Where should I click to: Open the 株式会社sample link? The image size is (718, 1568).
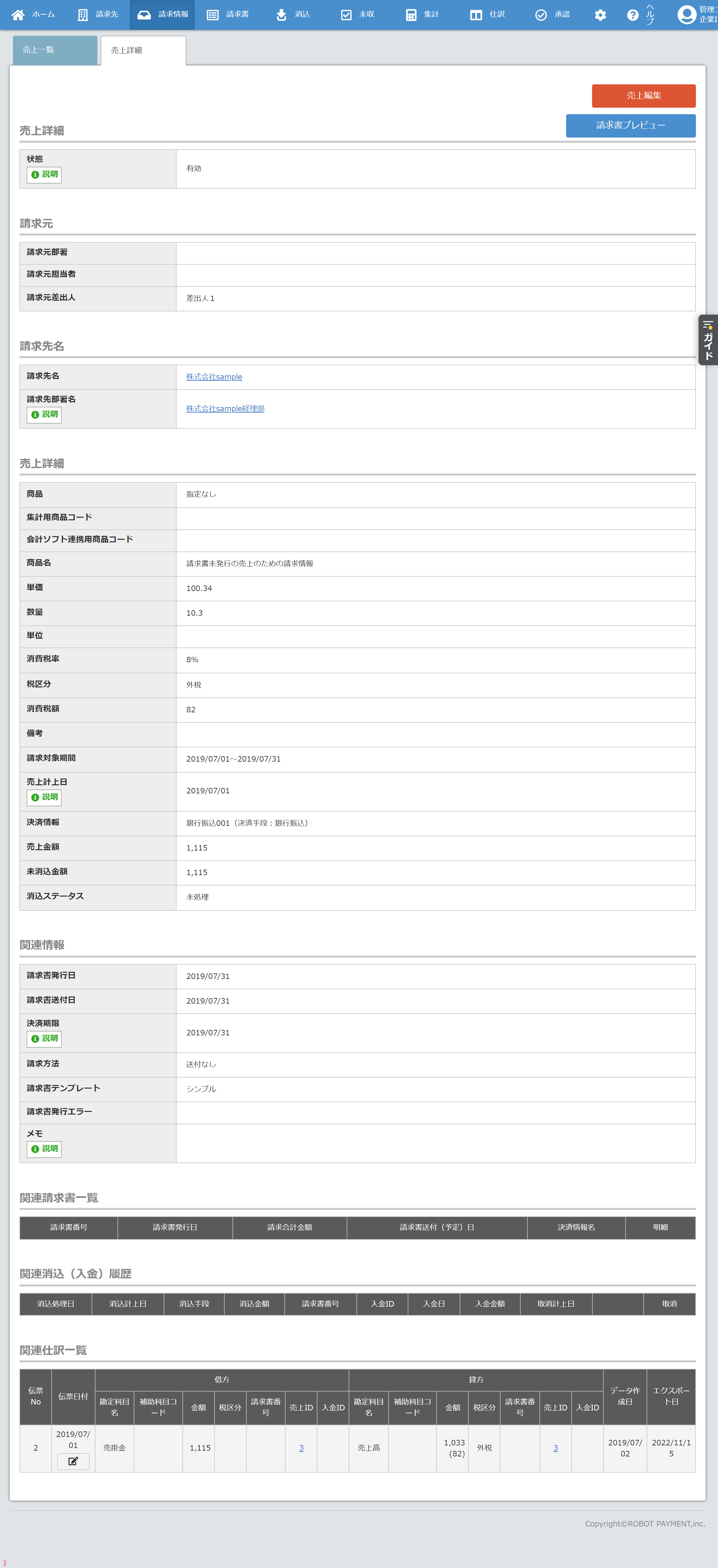tap(214, 377)
